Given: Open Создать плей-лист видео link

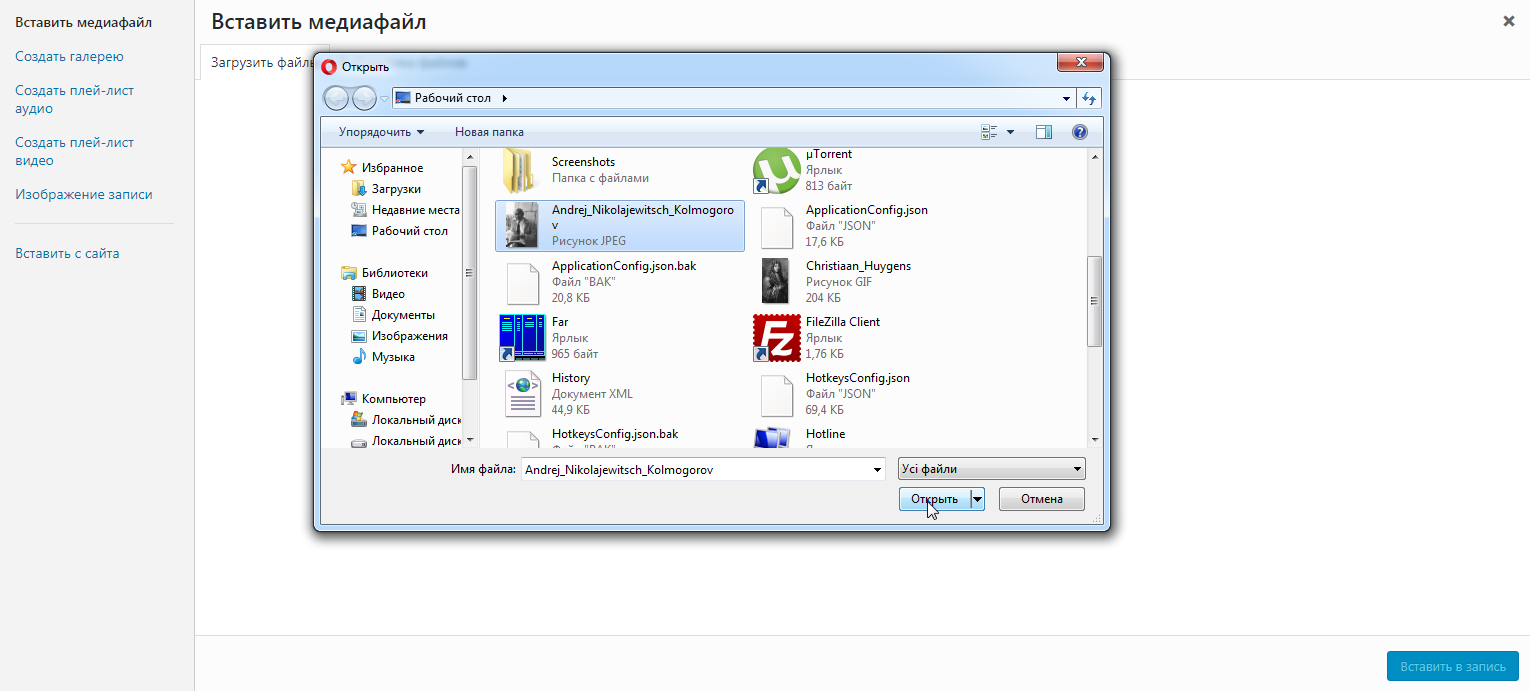Looking at the screenshot, I should (74, 151).
